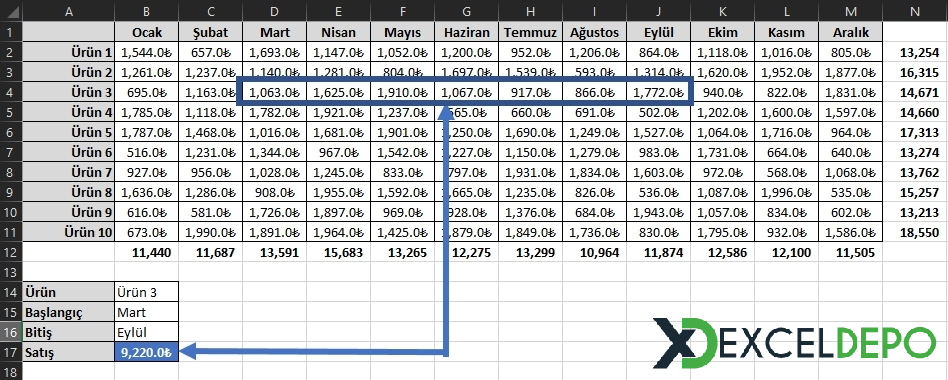
Task: Select the highlighted Satış result cell 9,220.0₺
Action: (x=146, y=352)
